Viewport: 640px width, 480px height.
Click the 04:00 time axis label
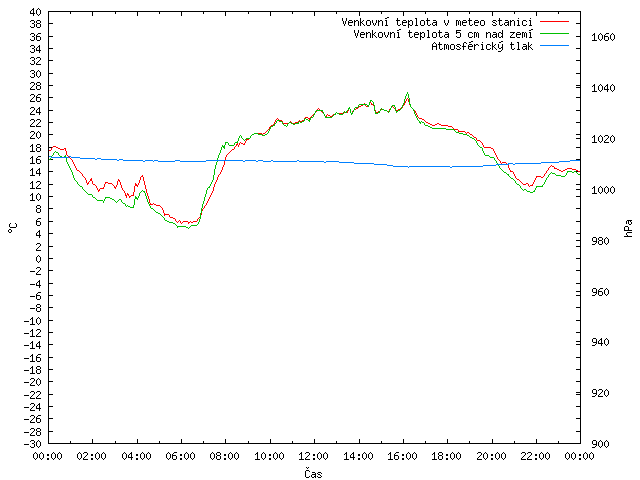click(x=136, y=456)
